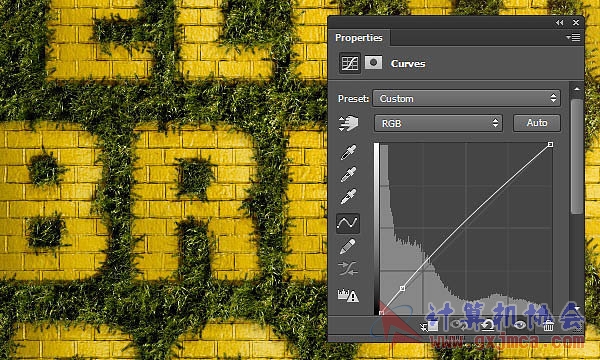Click the smooth curve values icon
This screenshot has height=360, width=600.
[348, 269]
